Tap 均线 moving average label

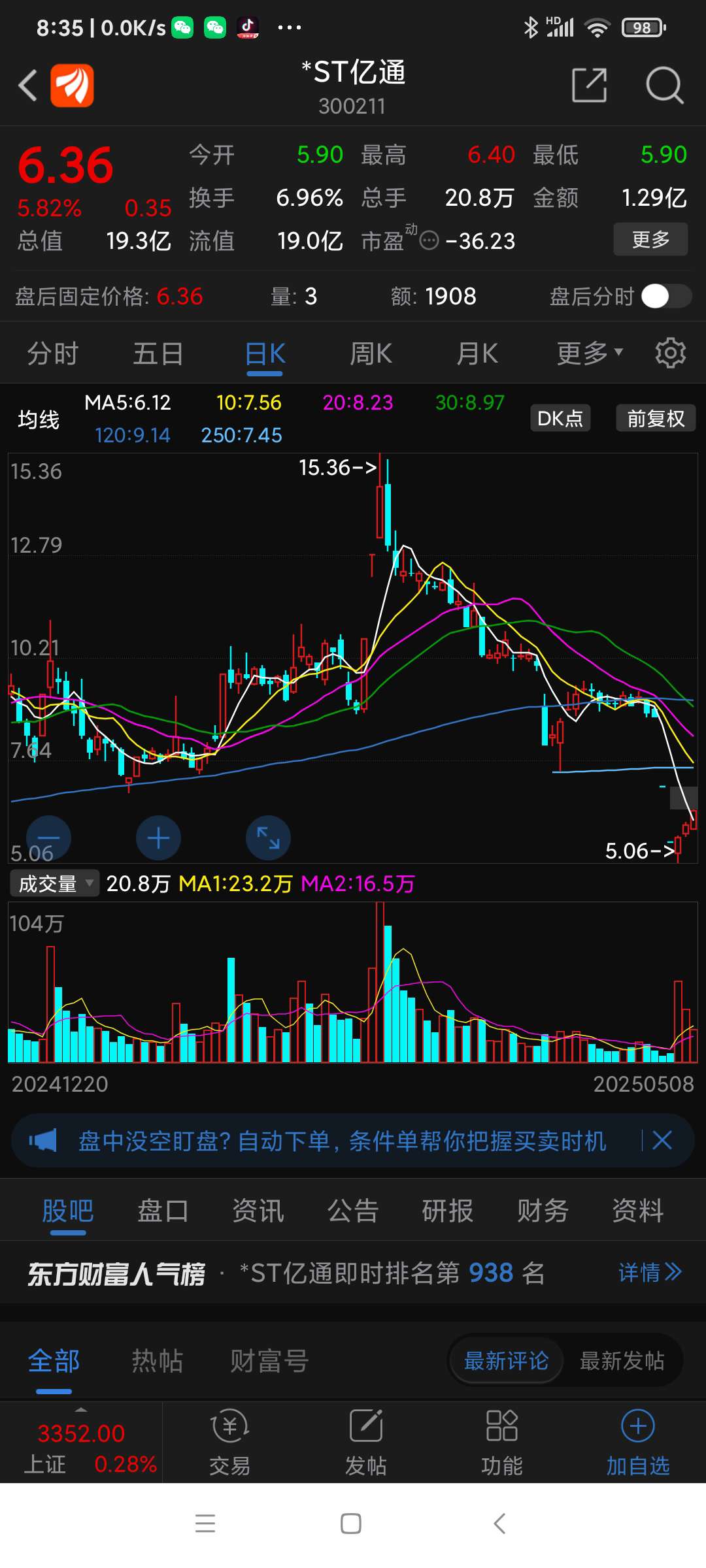coord(39,419)
